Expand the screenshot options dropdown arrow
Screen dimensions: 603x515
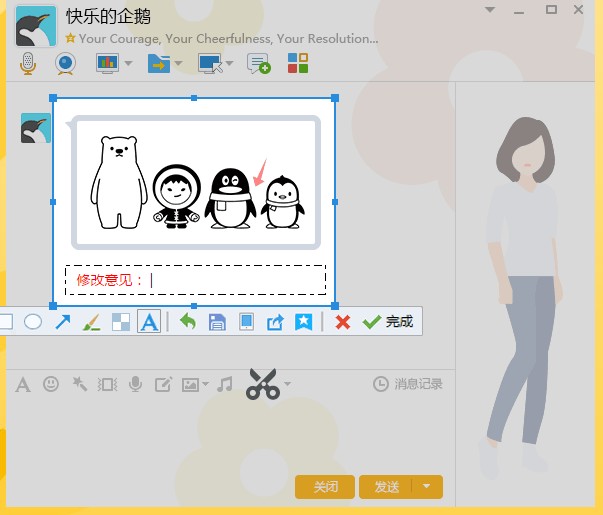(x=288, y=383)
